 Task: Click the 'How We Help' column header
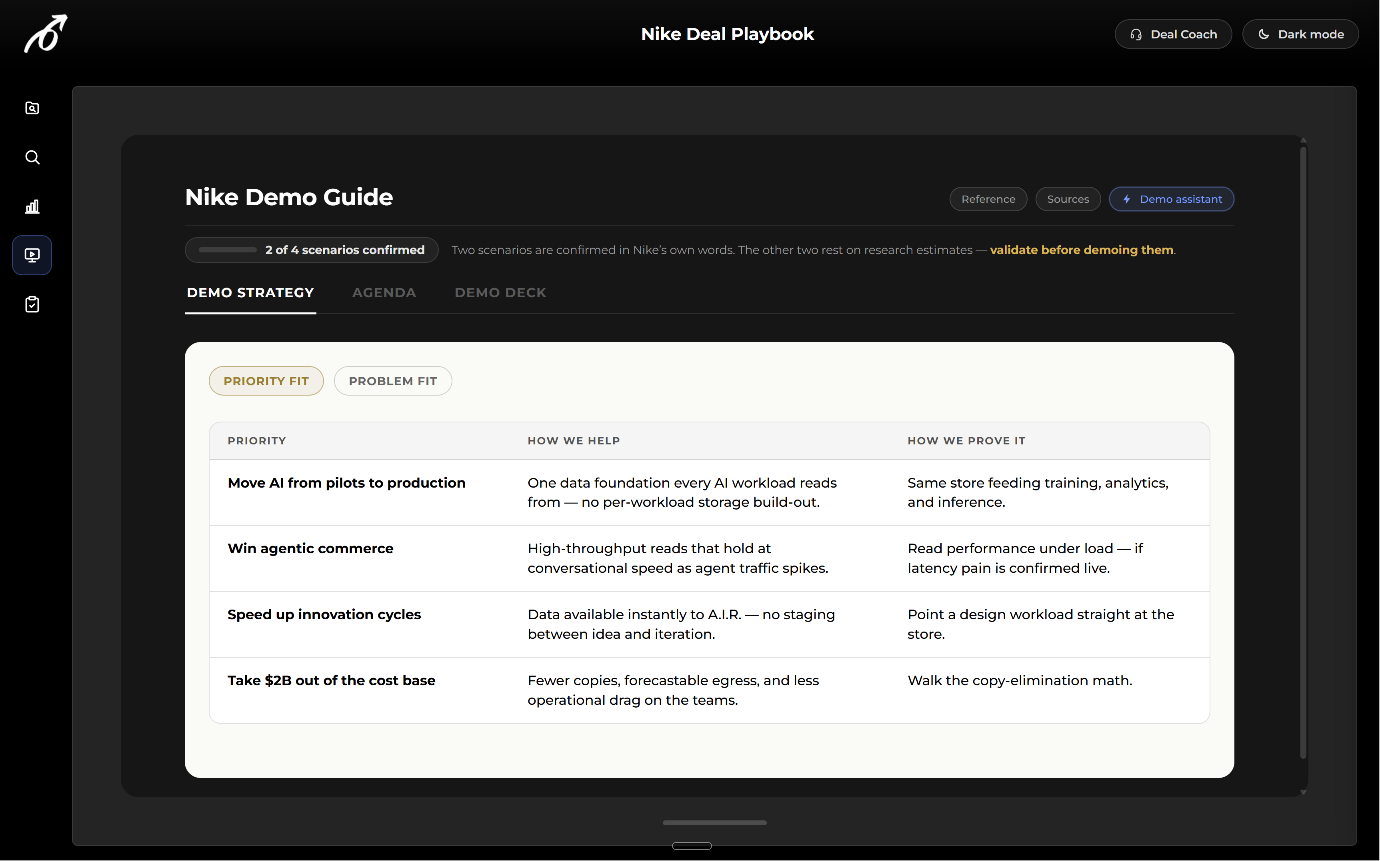(x=574, y=441)
